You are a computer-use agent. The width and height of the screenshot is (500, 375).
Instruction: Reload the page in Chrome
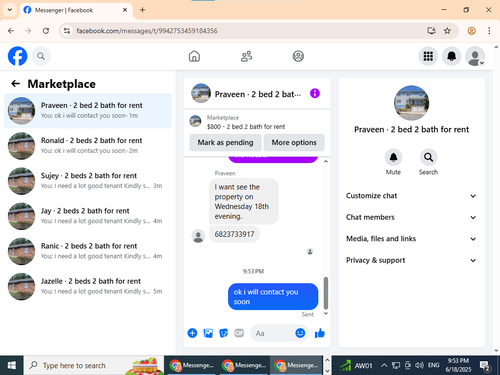coord(46,31)
